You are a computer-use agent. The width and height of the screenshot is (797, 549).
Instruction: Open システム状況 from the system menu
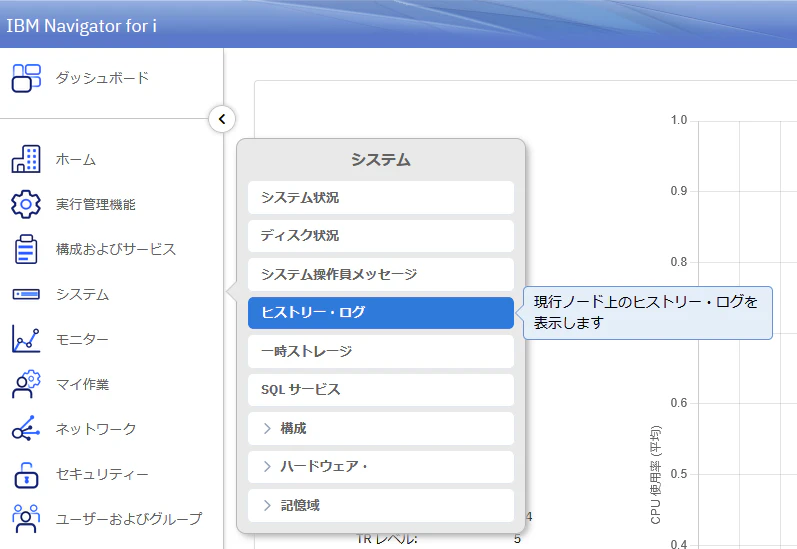(381, 197)
